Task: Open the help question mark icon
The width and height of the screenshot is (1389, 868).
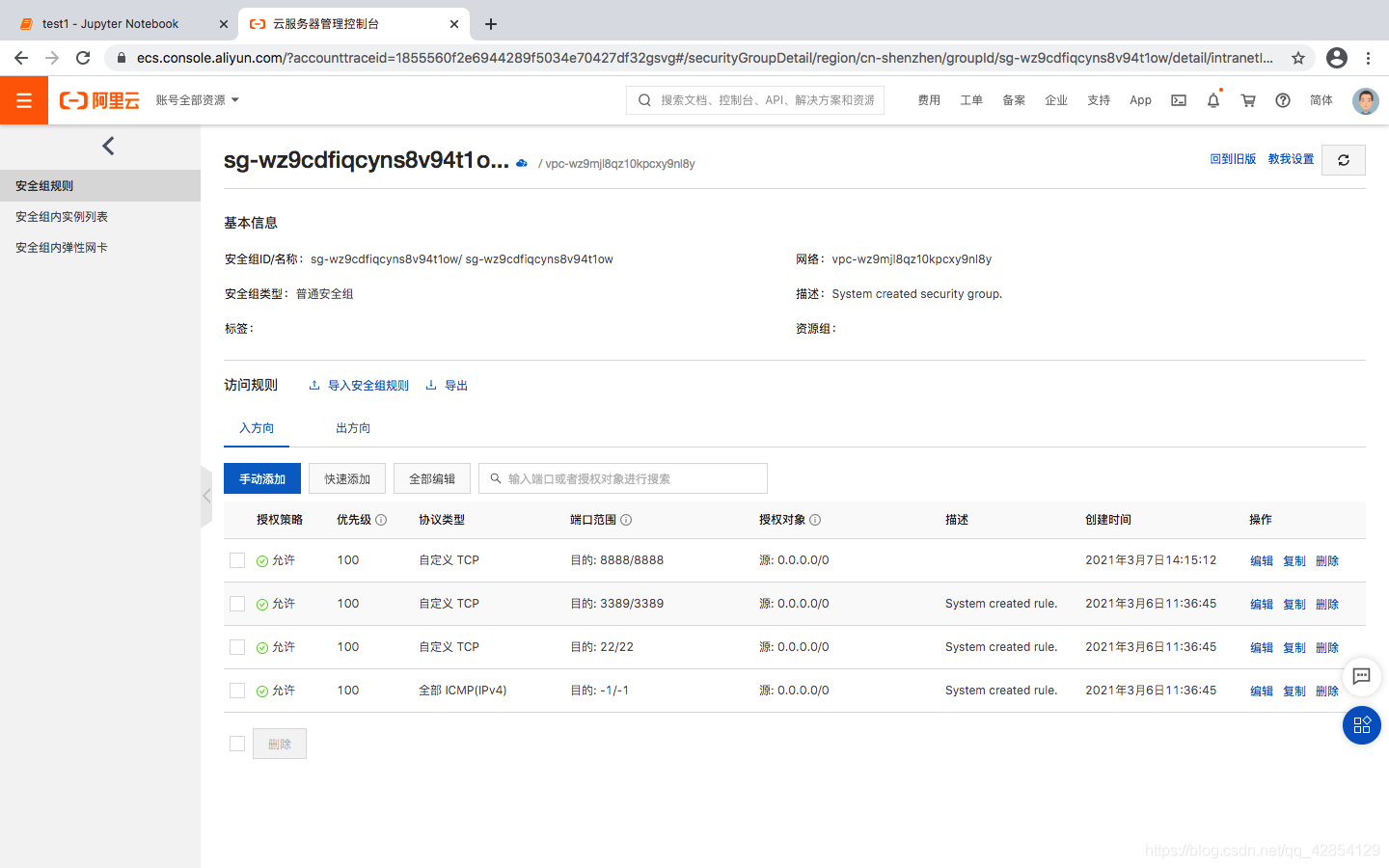Action: (x=1283, y=100)
